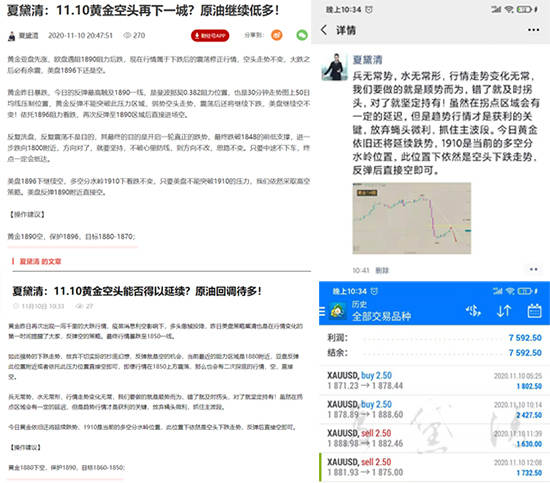The height and width of the screenshot is (483, 550).
Task: Click the '夏黛清 的文章' section heading
Action: click(x=40, y=261)
